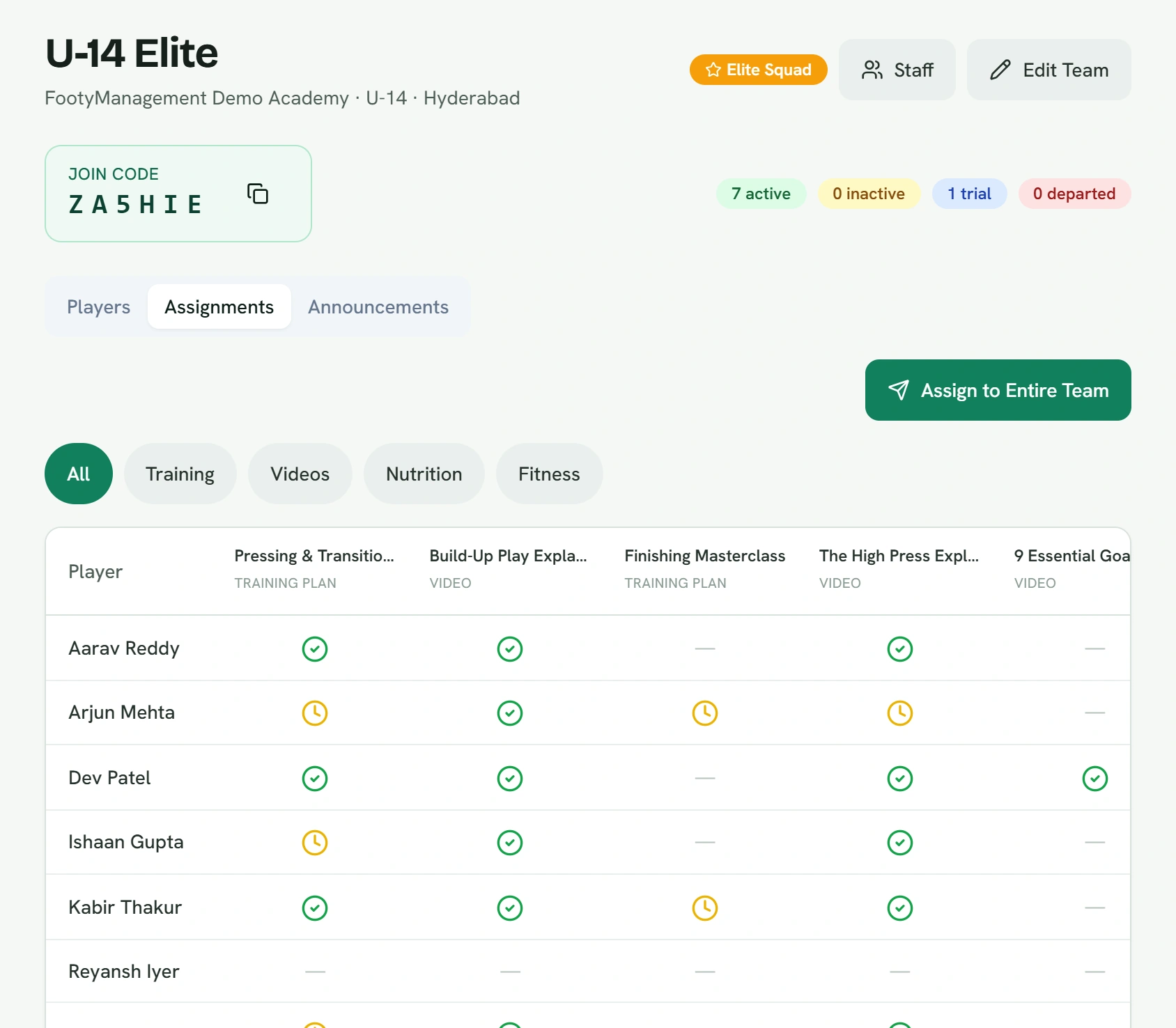
Task: Click Aarav Reddy's High Press completed icon
Action: 900,648
